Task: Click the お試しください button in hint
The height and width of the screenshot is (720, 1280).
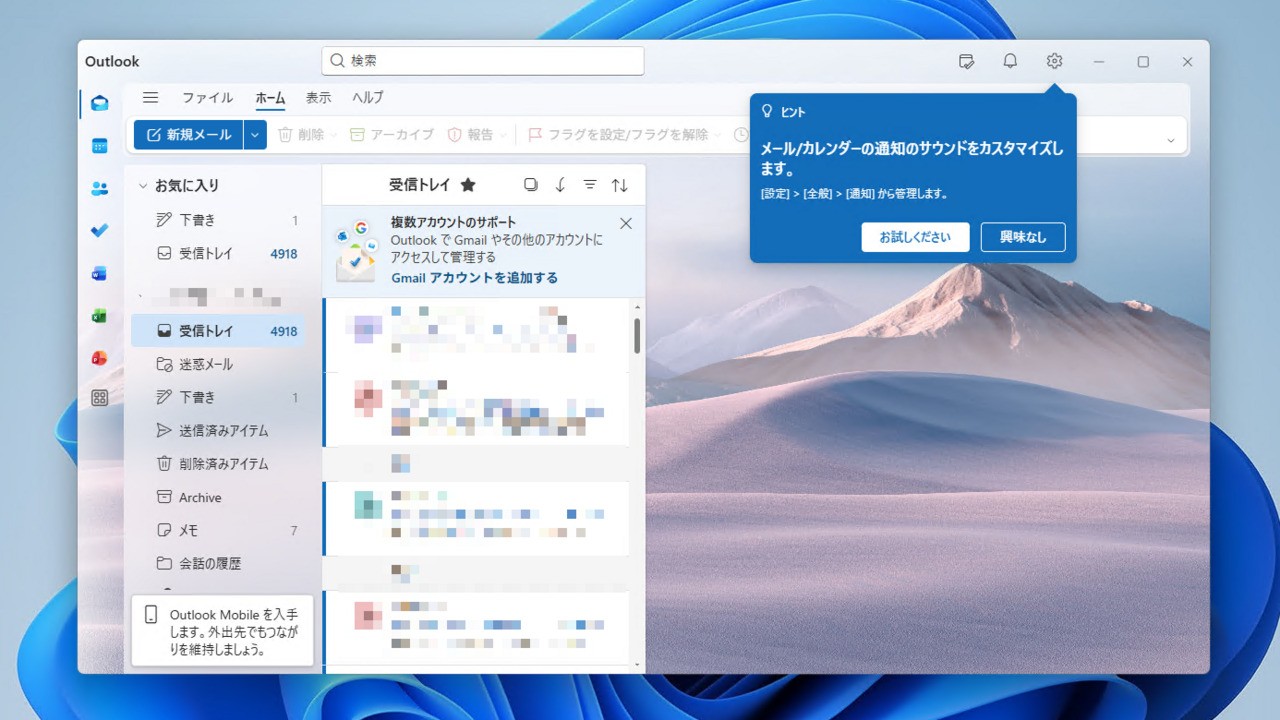Action: coord(915,237)
